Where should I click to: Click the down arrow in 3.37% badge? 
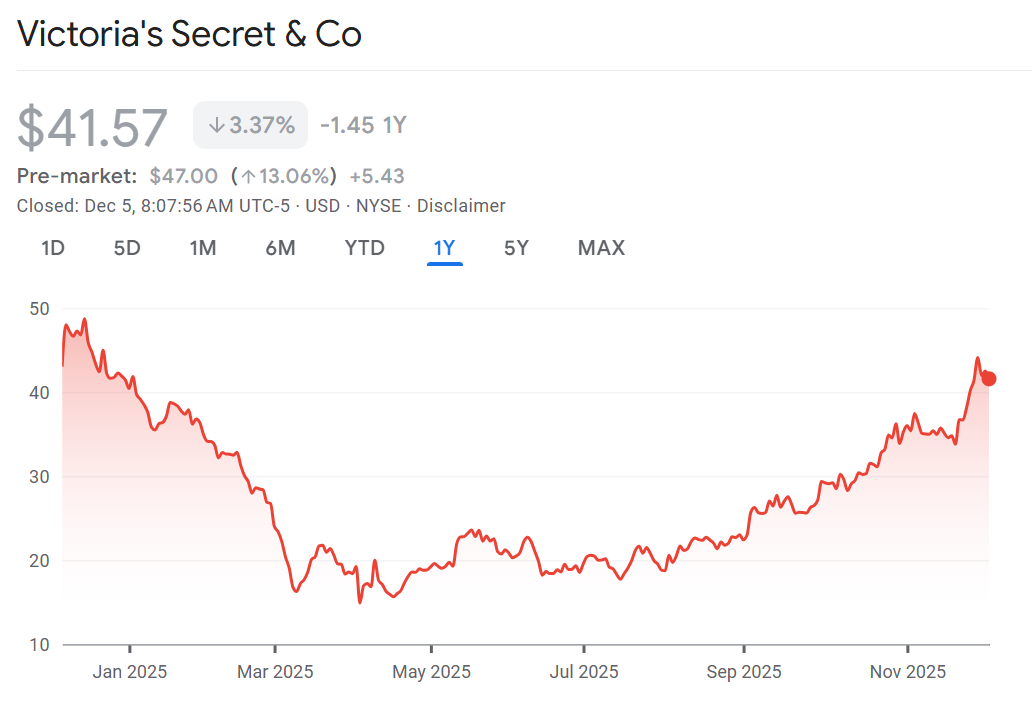pyautogui.click(x=216, y=126)
